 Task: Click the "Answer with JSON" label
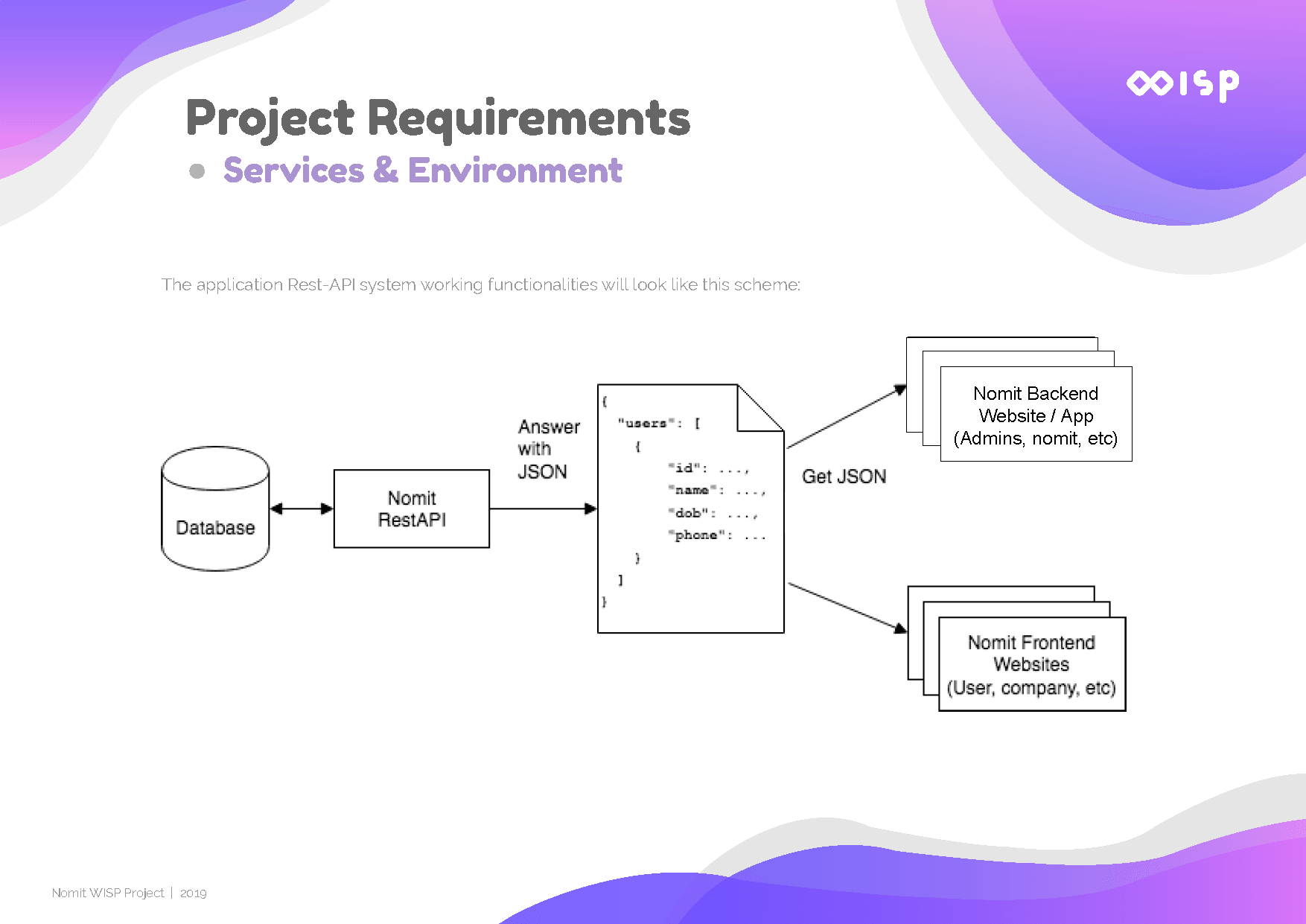tap(548, 449)
